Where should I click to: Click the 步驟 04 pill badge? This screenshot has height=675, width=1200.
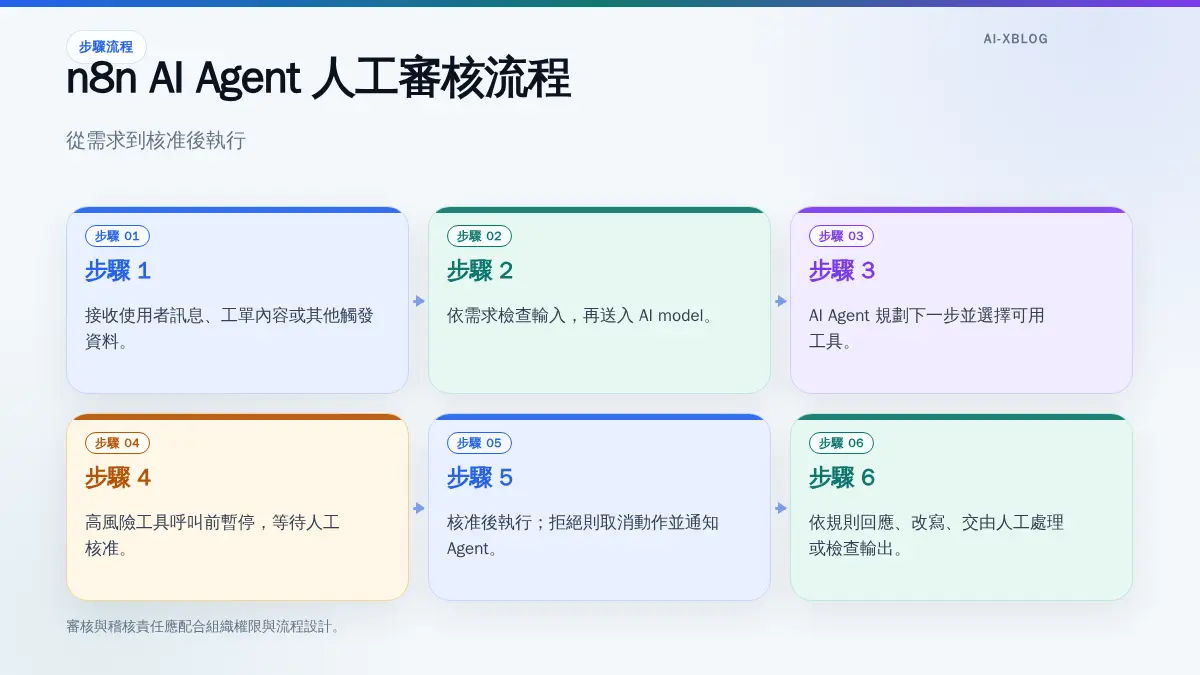pos(117,443)
